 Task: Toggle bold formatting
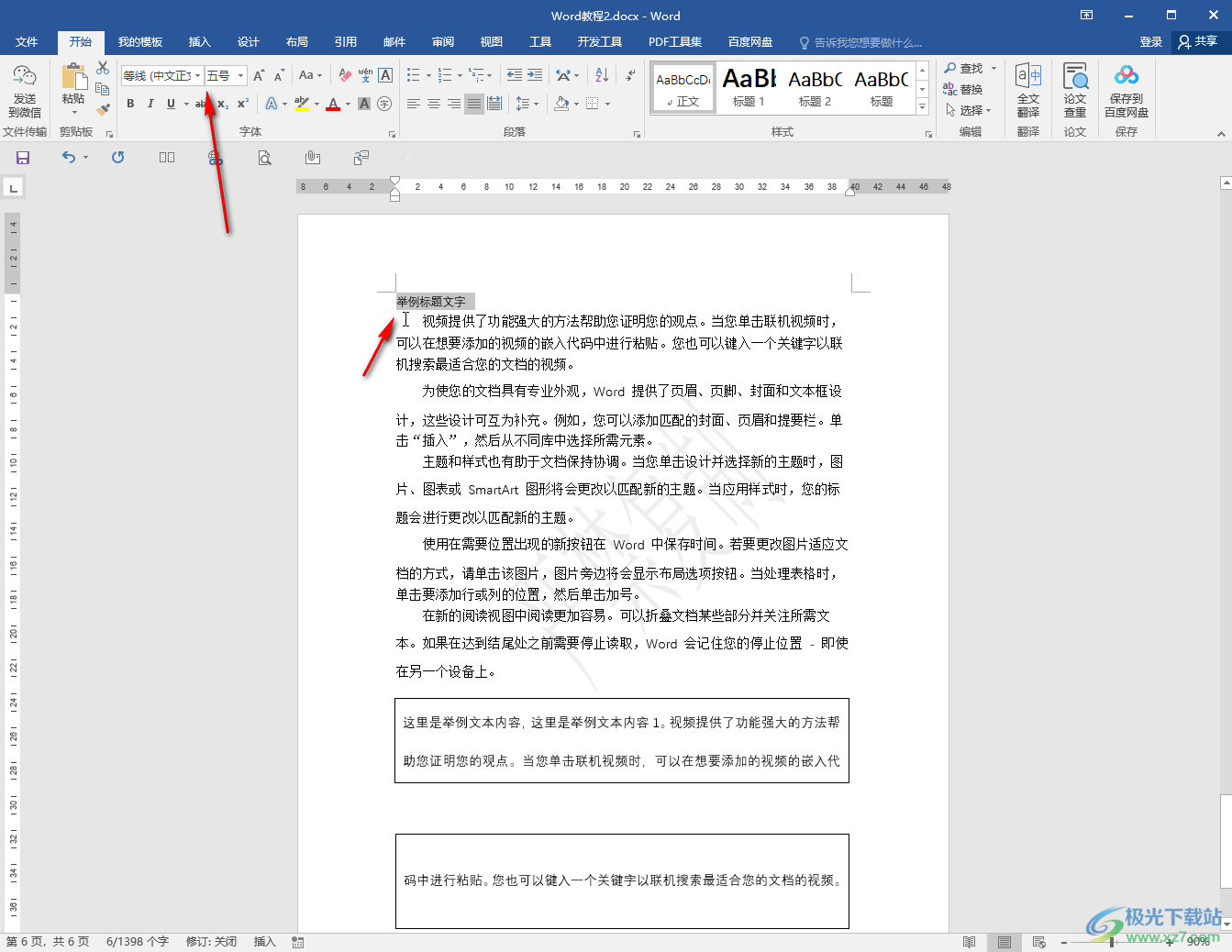(x=130, y=104)
